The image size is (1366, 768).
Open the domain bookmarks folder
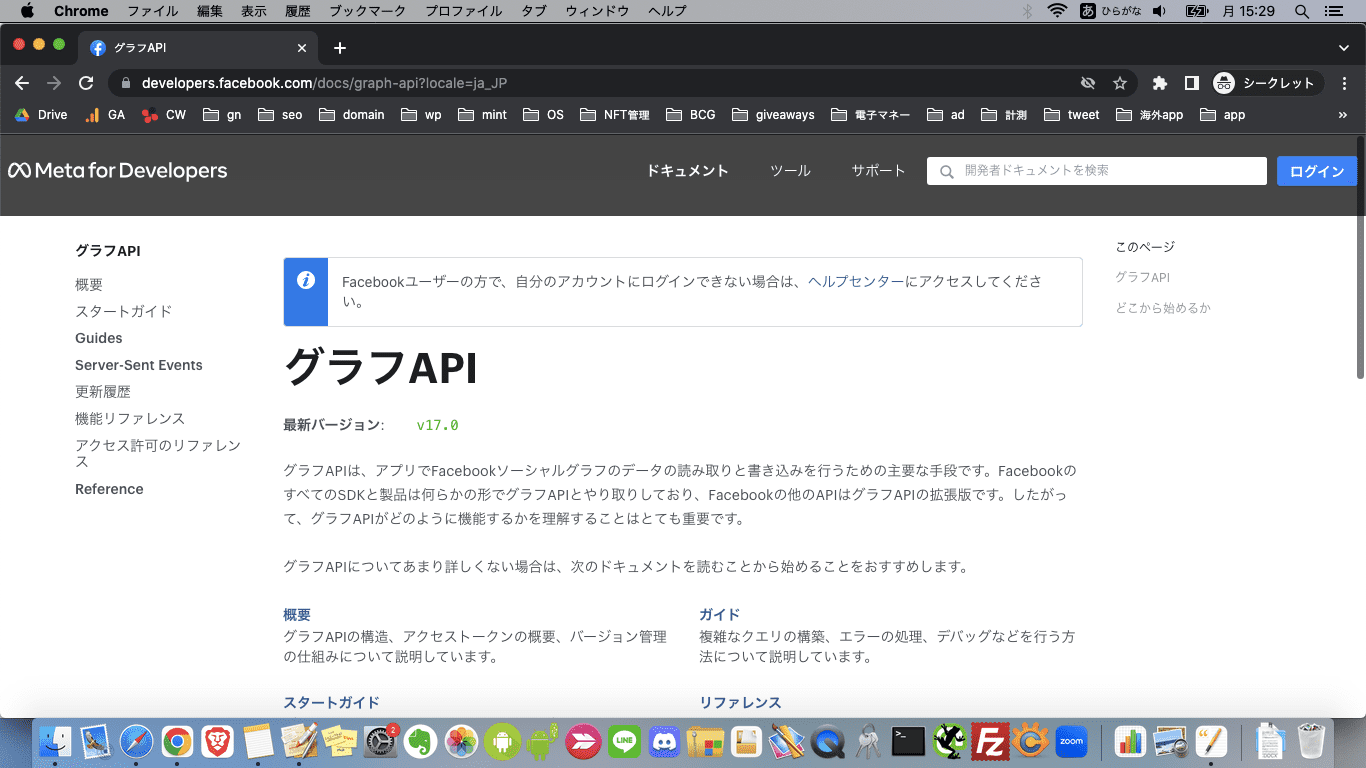(352, 115)
